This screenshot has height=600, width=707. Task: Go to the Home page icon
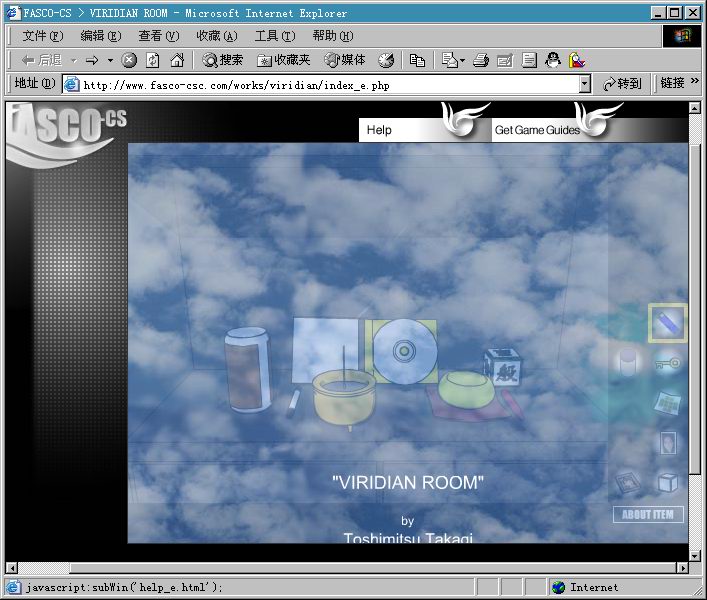coord(177,60)
